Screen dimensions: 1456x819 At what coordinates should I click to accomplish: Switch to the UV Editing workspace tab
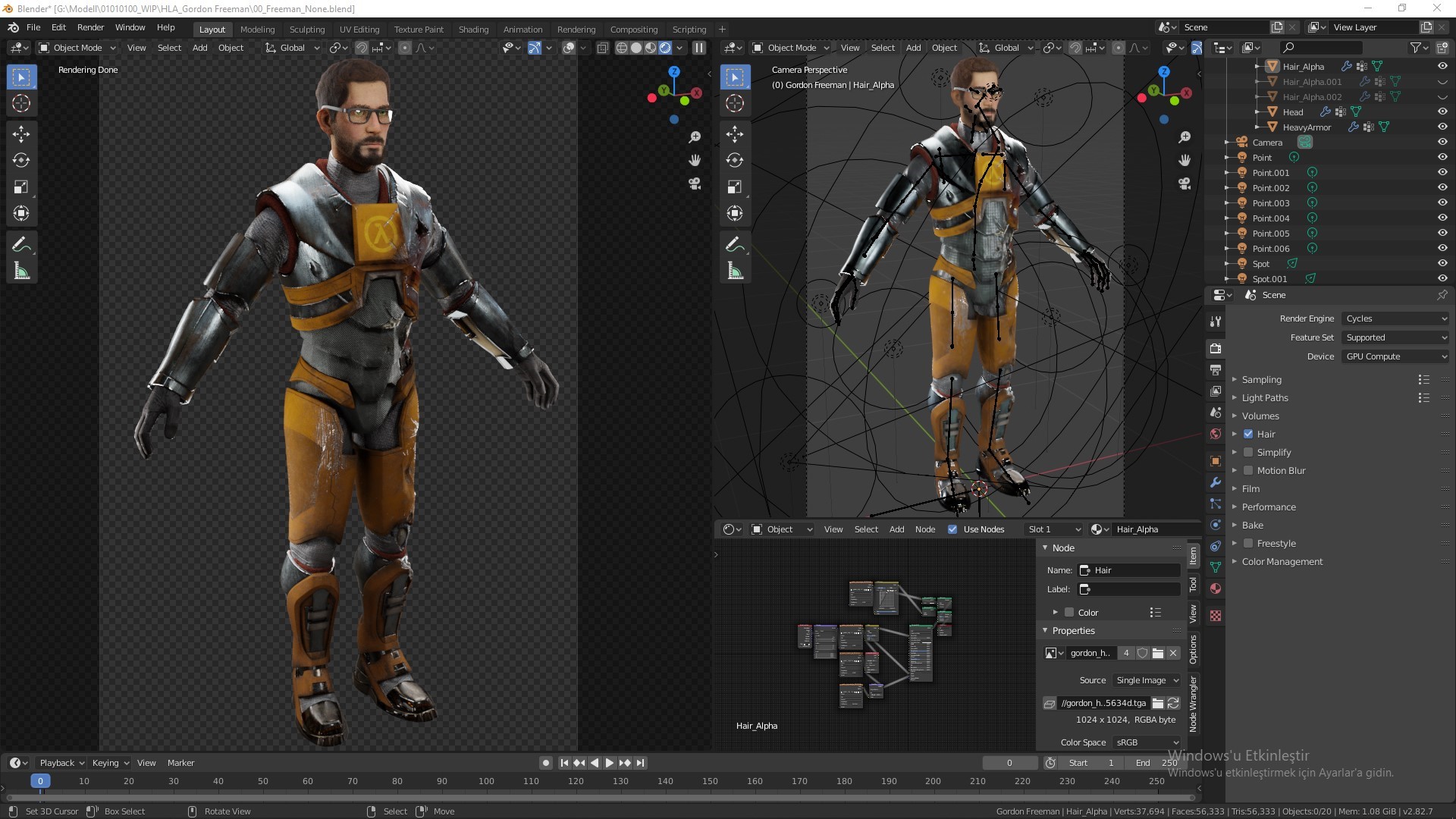[x=359, y=30]
